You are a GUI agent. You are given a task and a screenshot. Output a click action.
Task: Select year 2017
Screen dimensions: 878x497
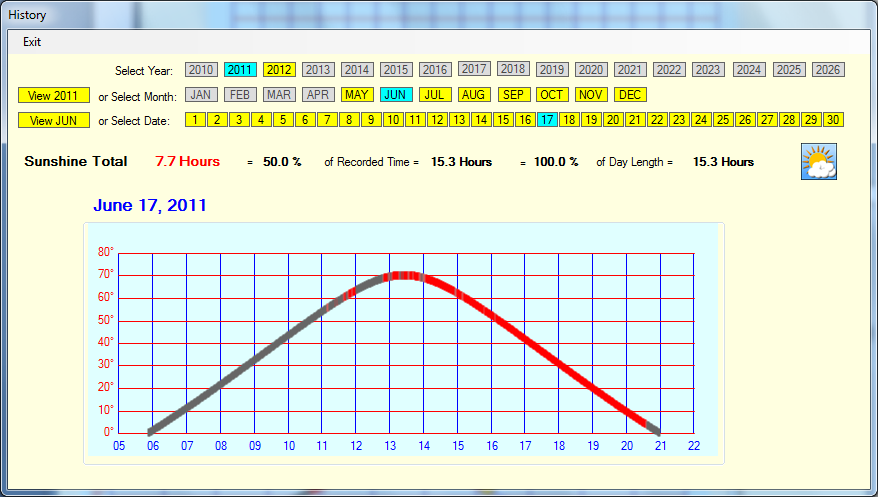tap(474, 68)
